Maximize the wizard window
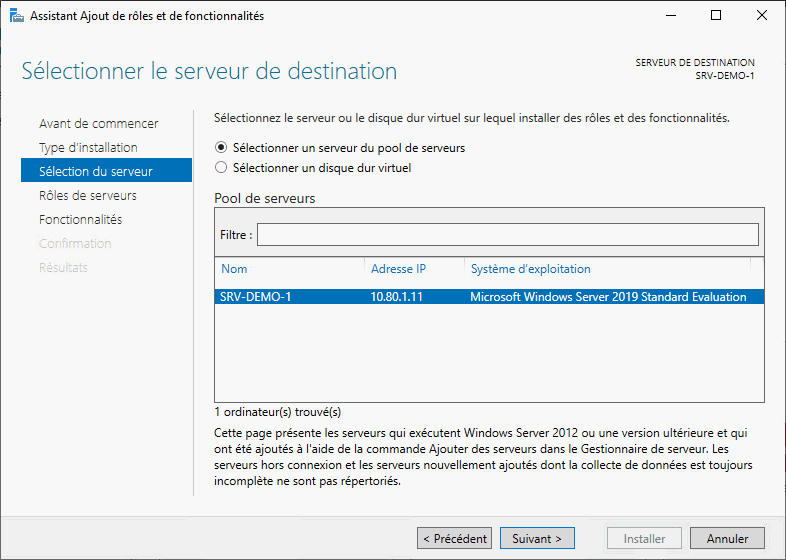 pos(716,16)
